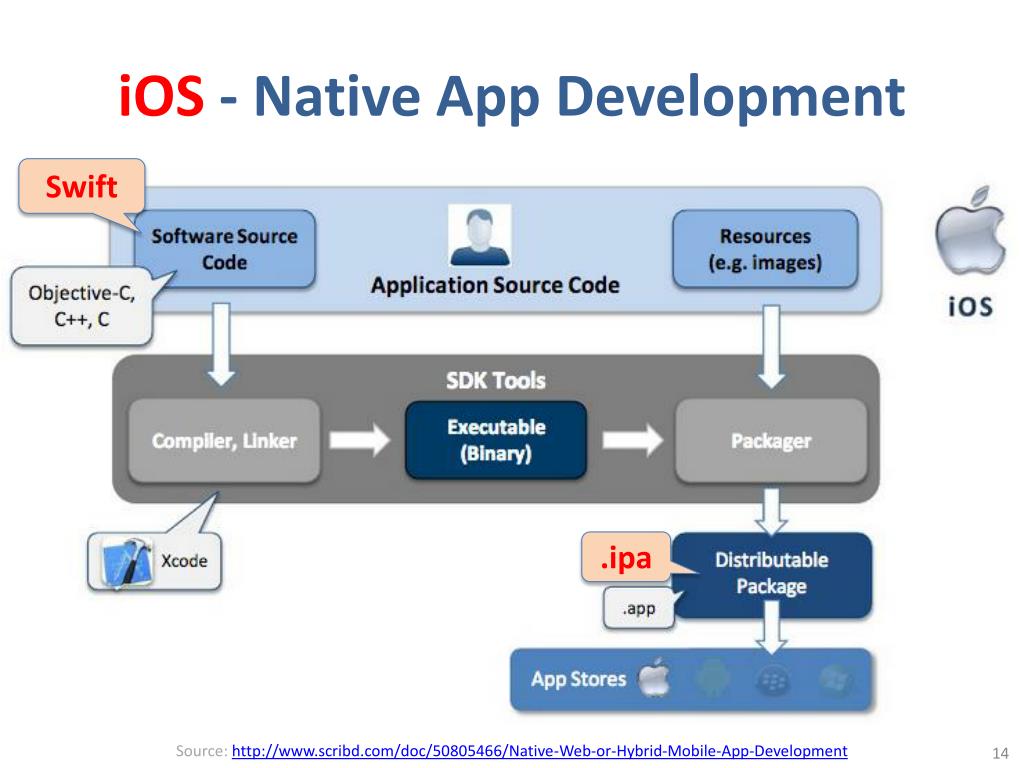Click the .app callout label

coord(639,608)
